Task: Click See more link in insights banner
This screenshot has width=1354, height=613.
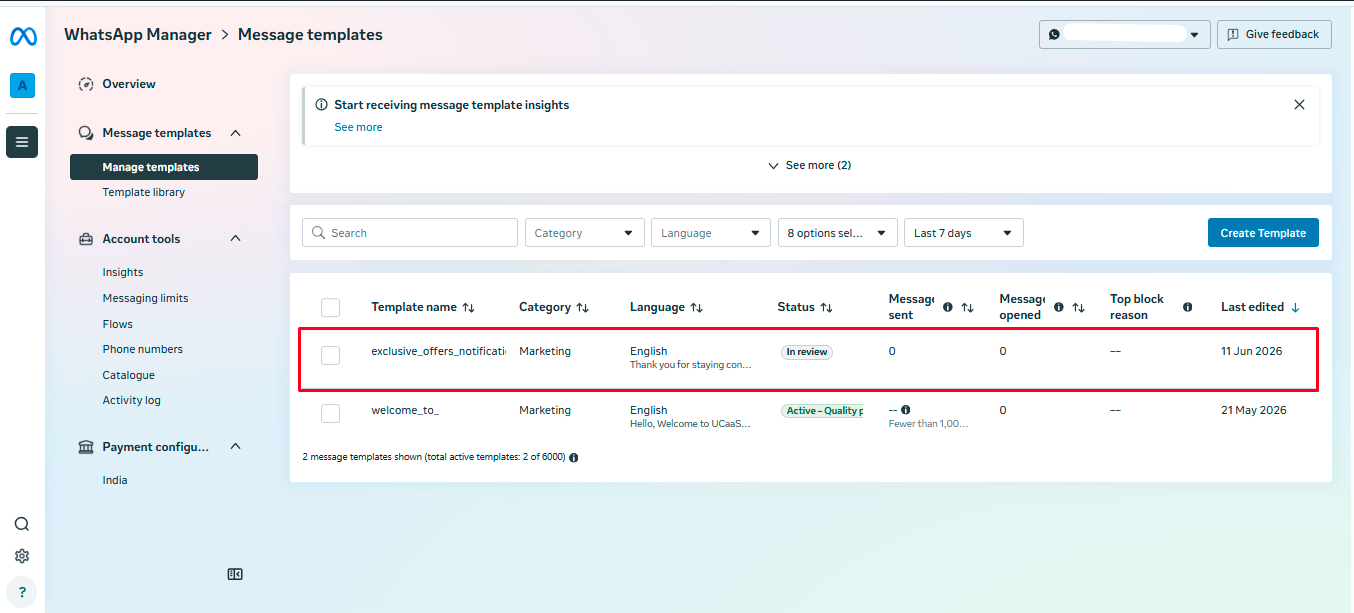Action: (358, 127)
